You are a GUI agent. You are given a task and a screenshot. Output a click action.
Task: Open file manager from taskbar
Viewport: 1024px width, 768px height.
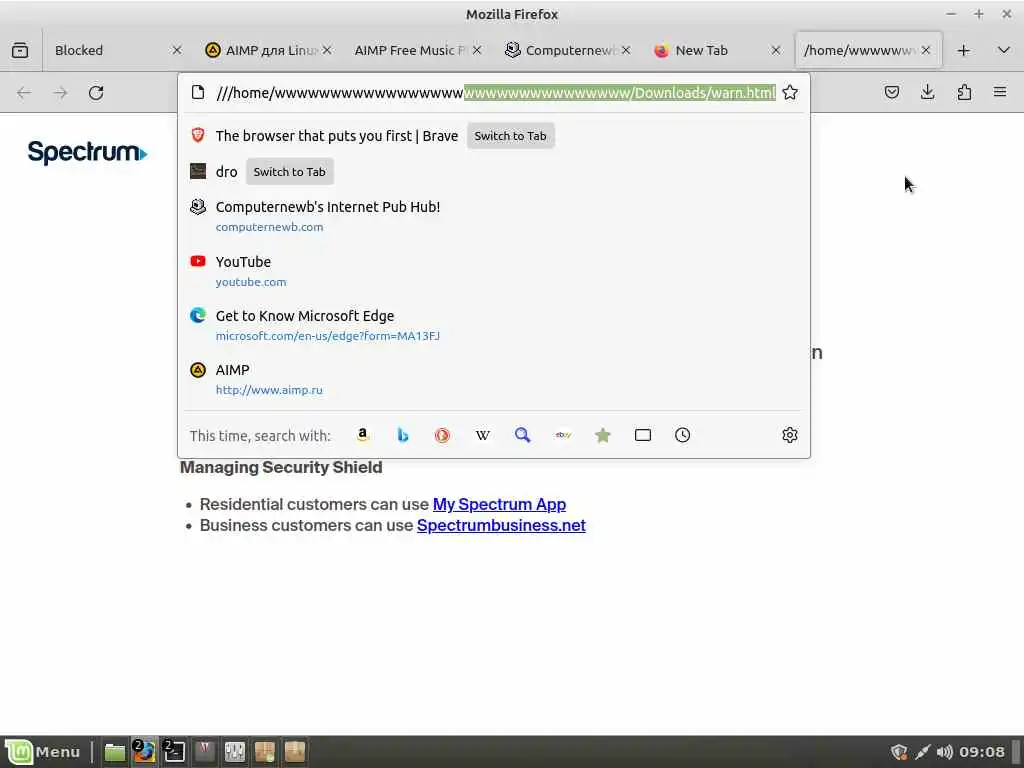coord(115,752)
